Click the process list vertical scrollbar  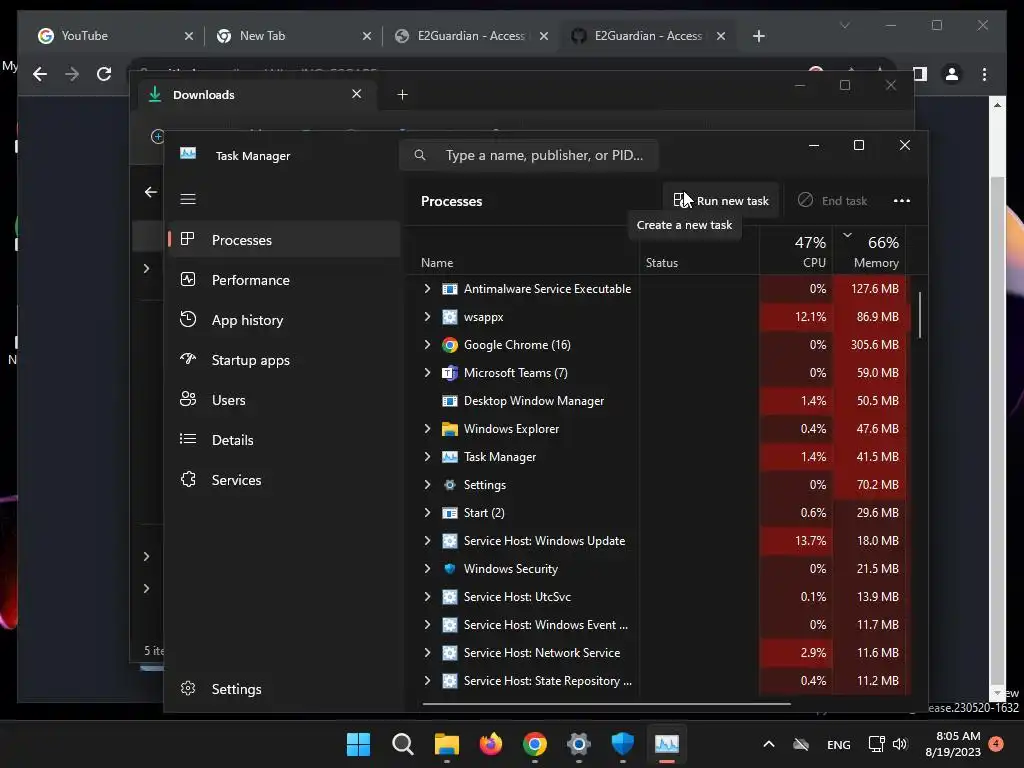click(x=920, y=315)
